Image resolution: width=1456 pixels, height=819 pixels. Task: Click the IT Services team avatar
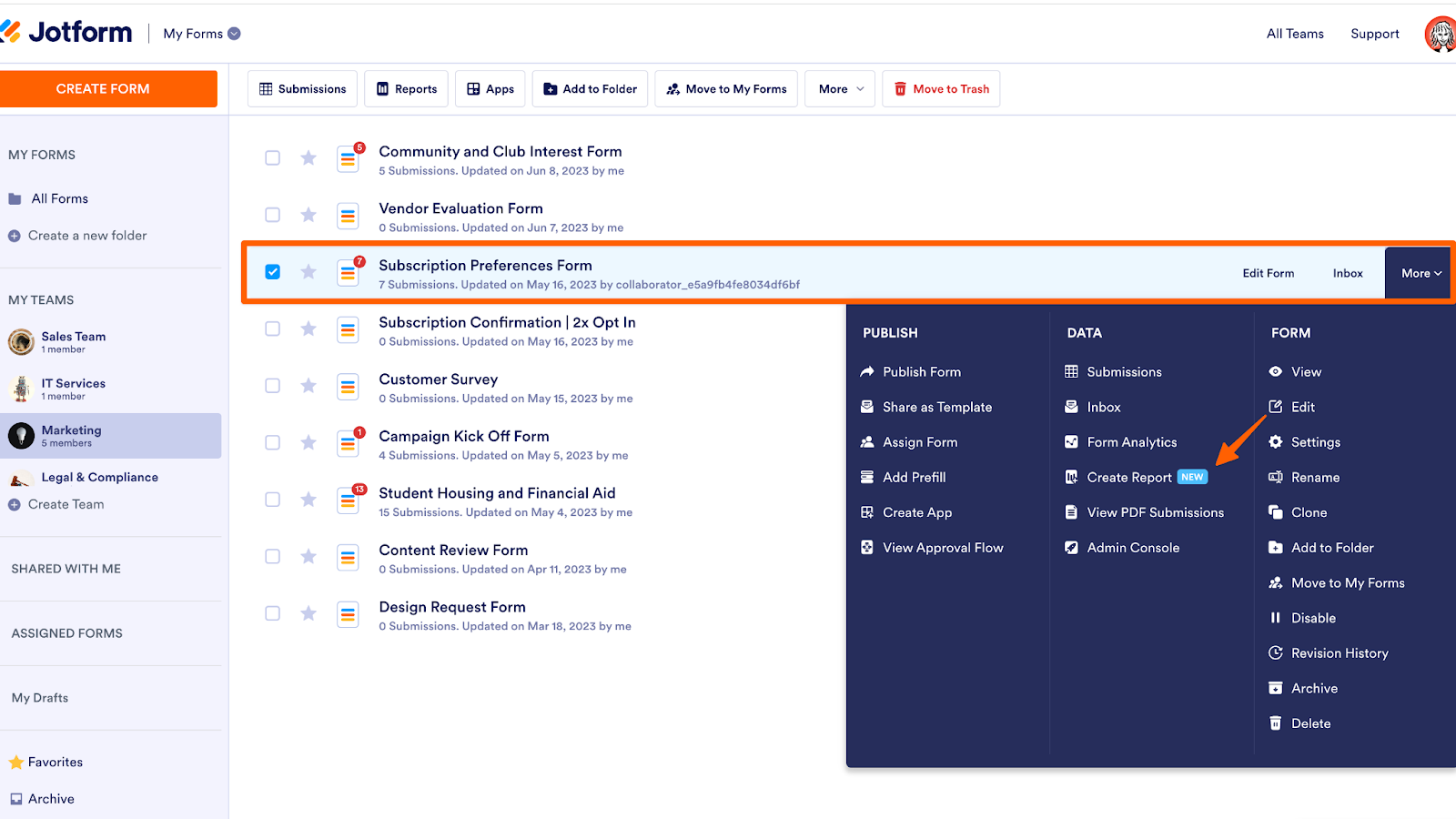(x=21, y=389)
